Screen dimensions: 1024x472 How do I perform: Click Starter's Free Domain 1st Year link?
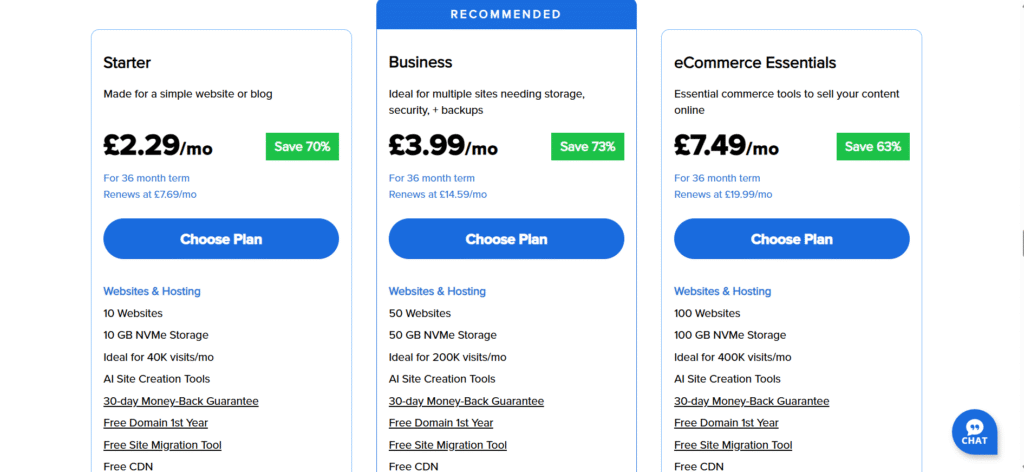[155, 423]
